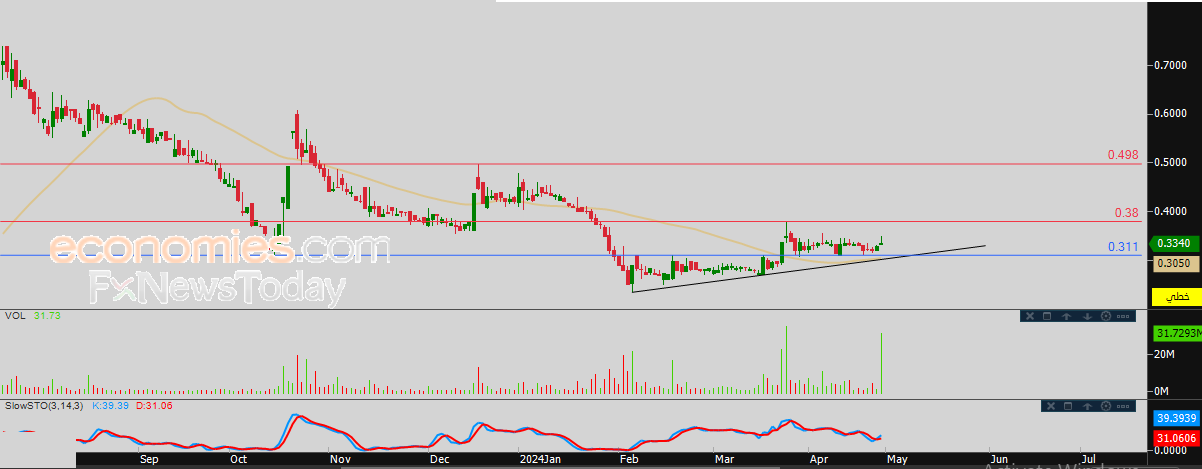This screenshot has height=469, width=1202.
Task: Open SlowSTO panel more options menu
Action: [1123, 406]
